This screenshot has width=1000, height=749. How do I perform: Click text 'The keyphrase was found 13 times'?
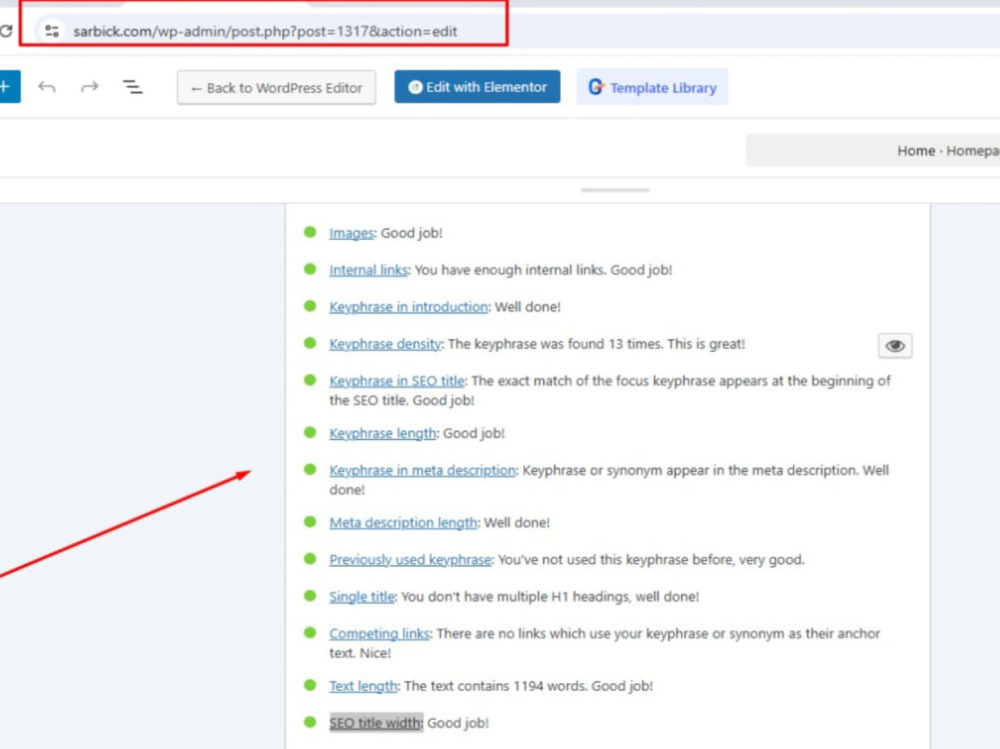[x=555, y=344]
